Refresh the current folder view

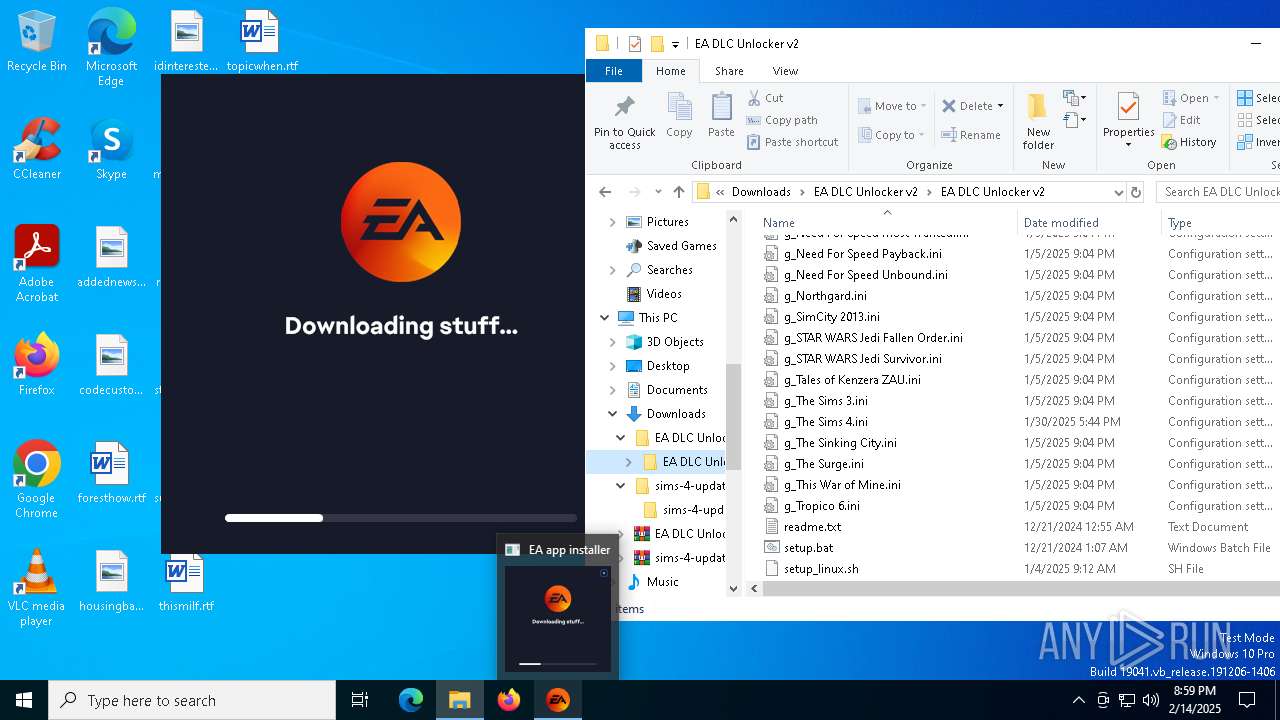(x=1135, y=192)
